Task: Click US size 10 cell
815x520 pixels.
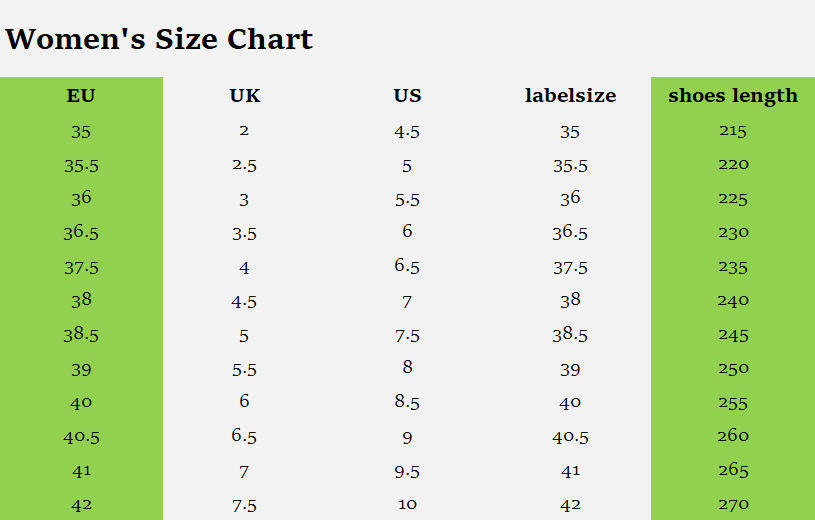Action: pos(407,504)
